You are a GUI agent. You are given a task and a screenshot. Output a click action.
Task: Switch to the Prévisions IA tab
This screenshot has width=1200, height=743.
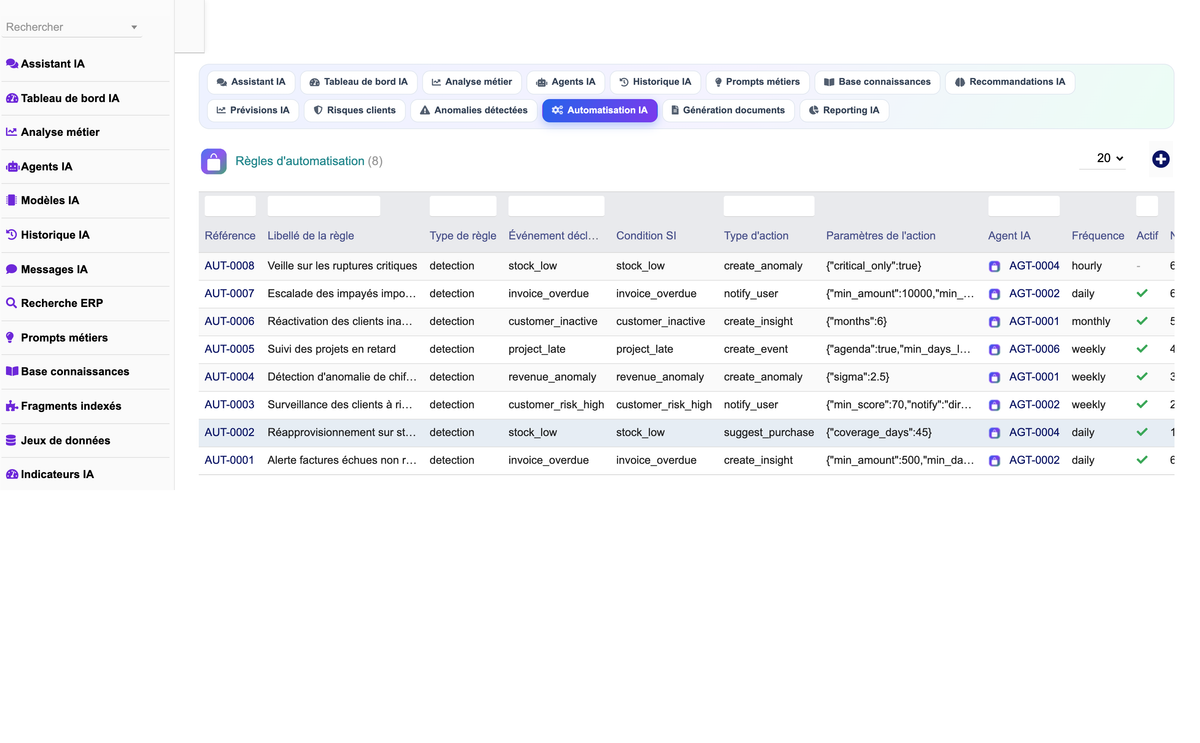253,110
